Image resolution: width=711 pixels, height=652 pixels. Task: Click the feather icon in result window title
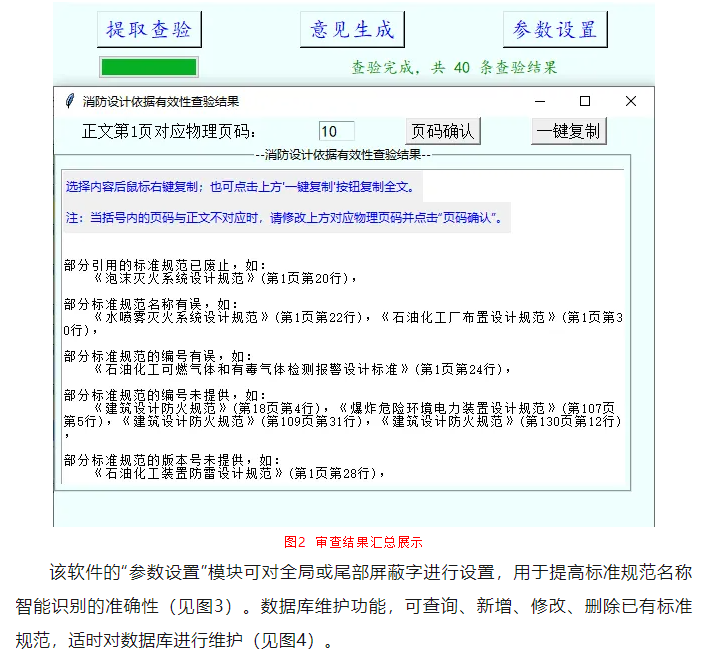click(x=69, y=101)
